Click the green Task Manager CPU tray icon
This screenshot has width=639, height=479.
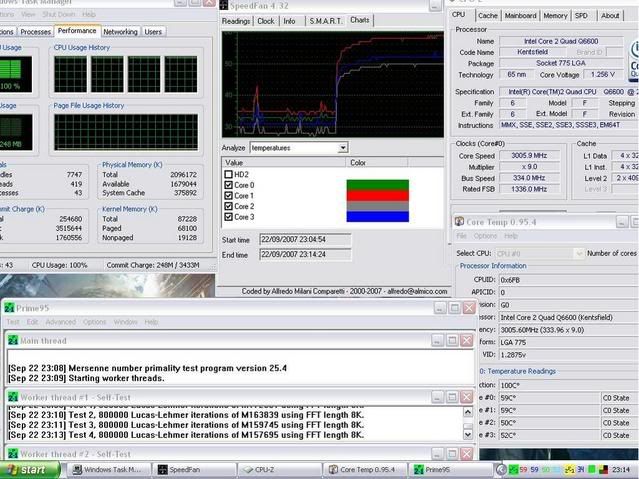[592, 470]
